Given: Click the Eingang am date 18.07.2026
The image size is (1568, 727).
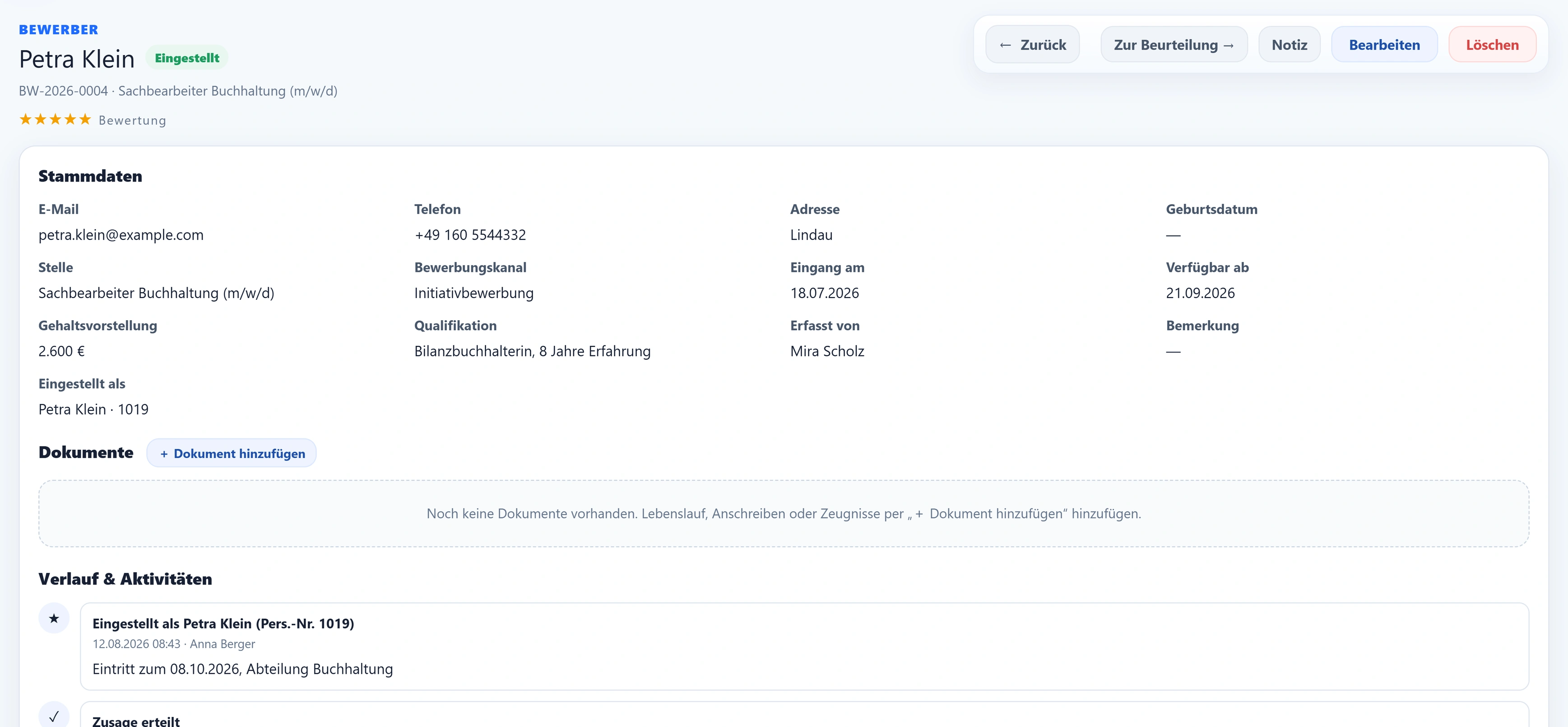Looking at the screenshot, I should 824,293.
